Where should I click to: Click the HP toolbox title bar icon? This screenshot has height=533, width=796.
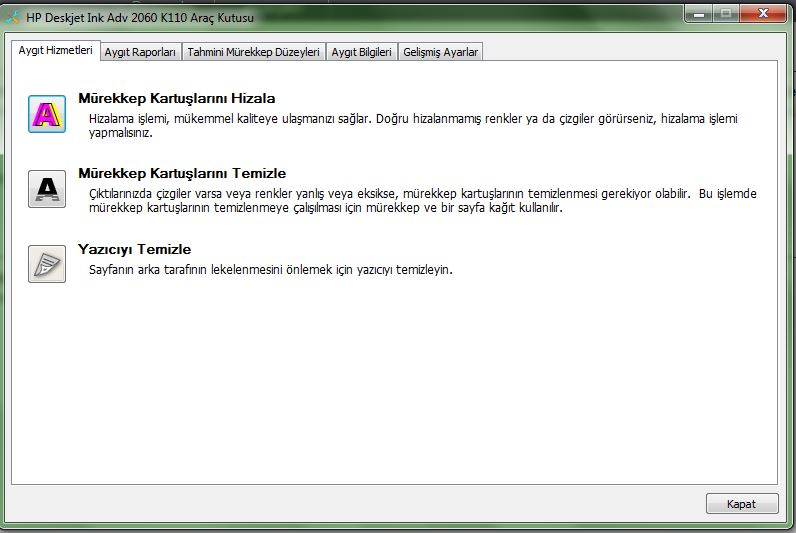12,18
